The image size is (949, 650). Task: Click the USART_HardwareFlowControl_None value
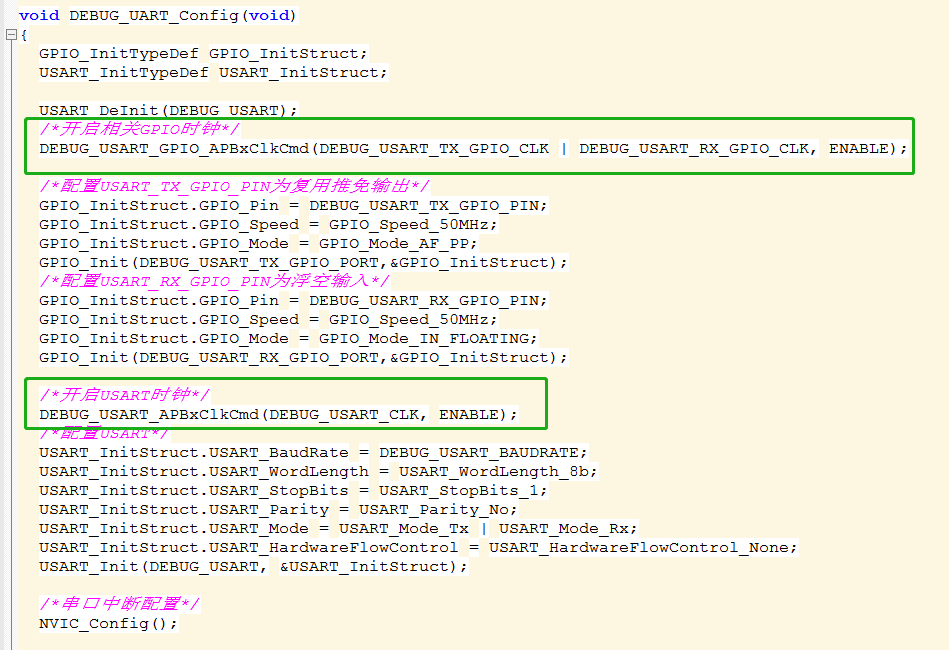[643, 547]
